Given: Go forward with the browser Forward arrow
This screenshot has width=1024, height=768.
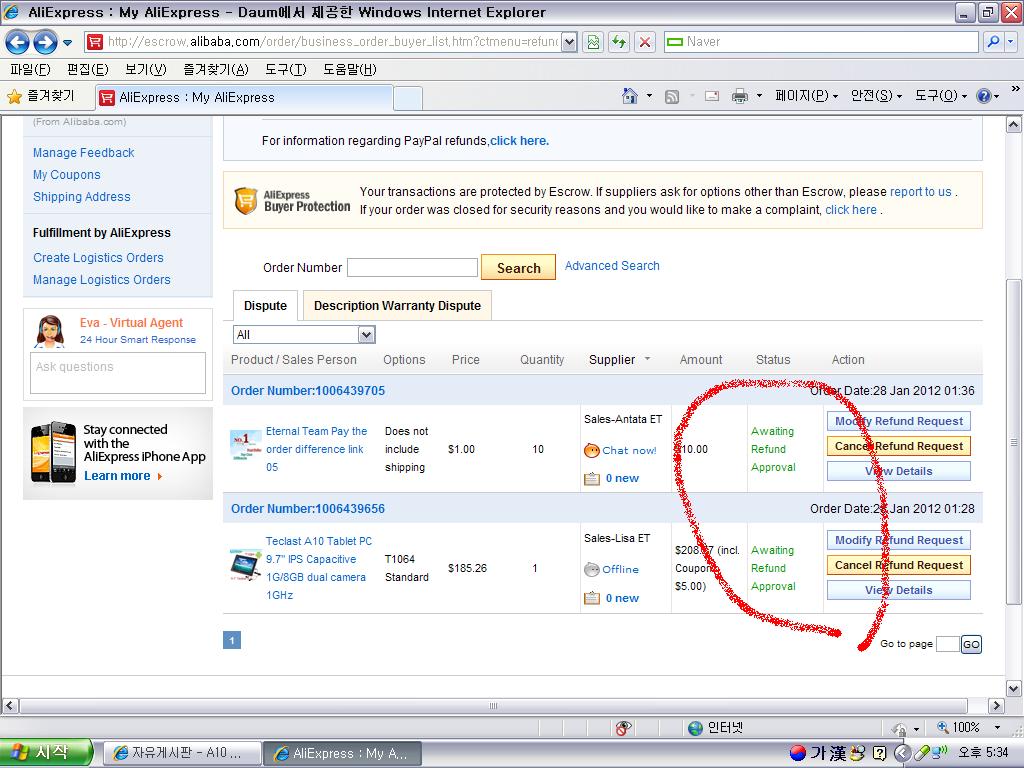Looking at the screenshot, I should (45, 42).
